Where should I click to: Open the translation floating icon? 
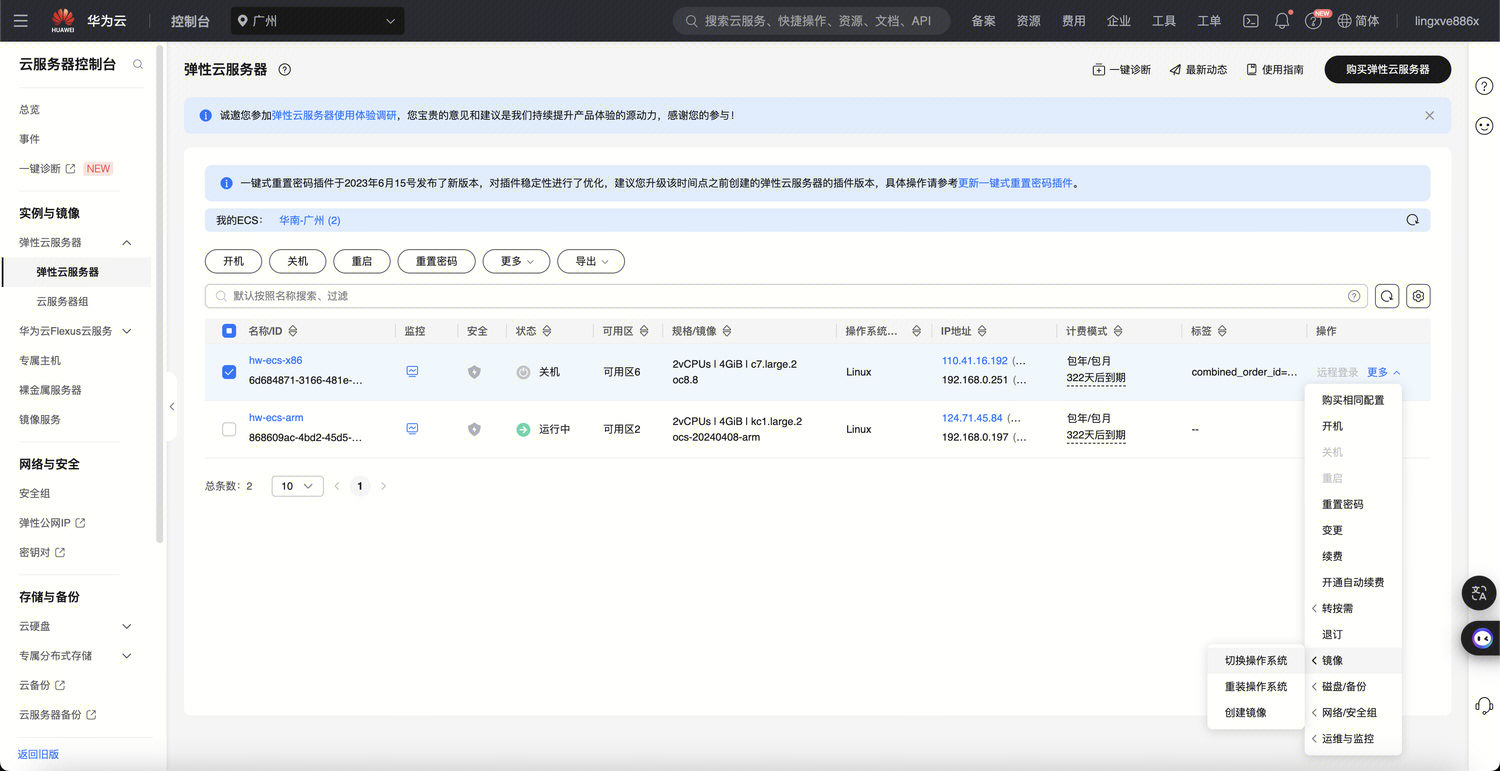tap(1480, 593)
